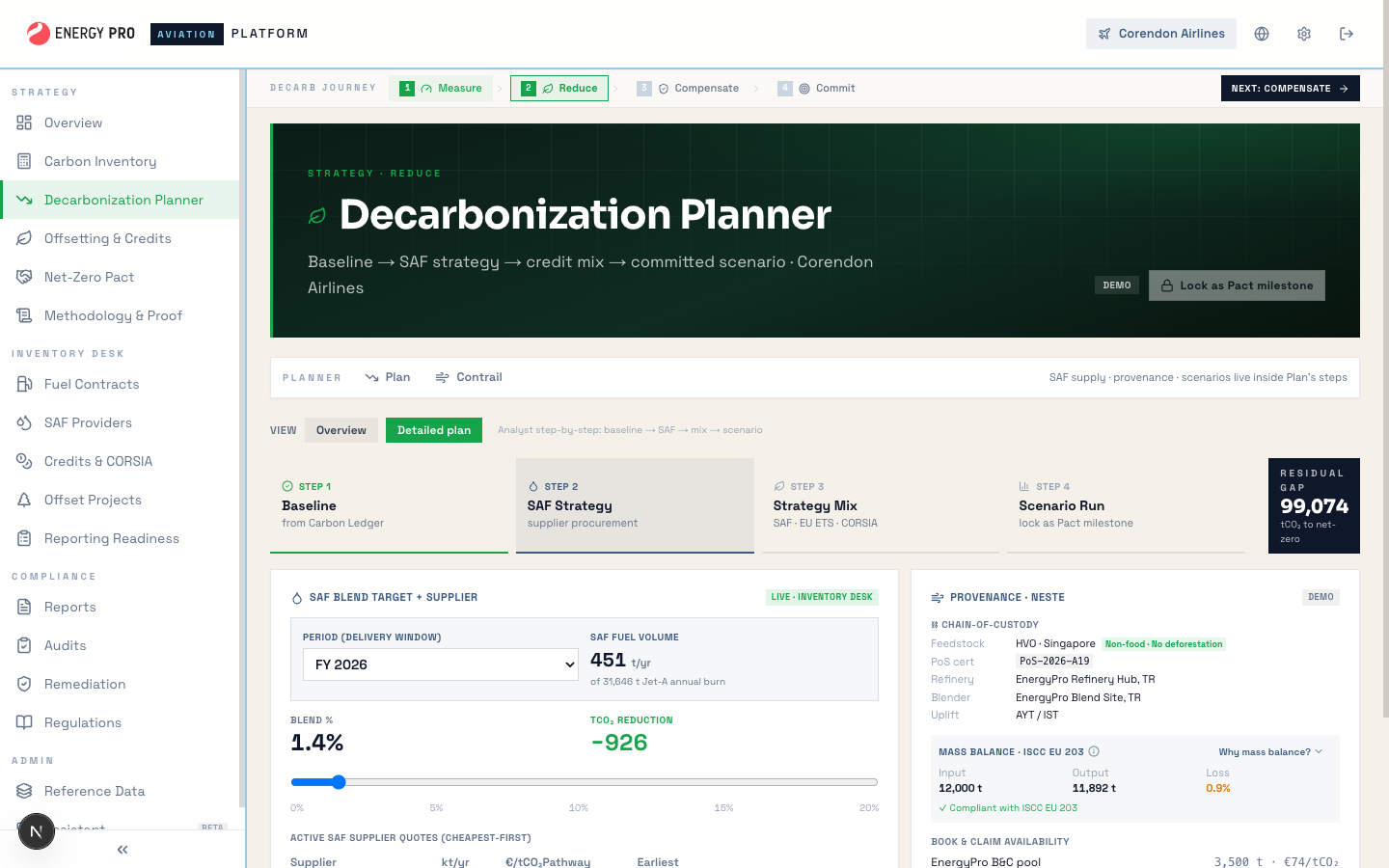Click Compliant with ISCC EU 203 text
The height and width of the screenshot is (868, 1389).
pos(1008,808)
